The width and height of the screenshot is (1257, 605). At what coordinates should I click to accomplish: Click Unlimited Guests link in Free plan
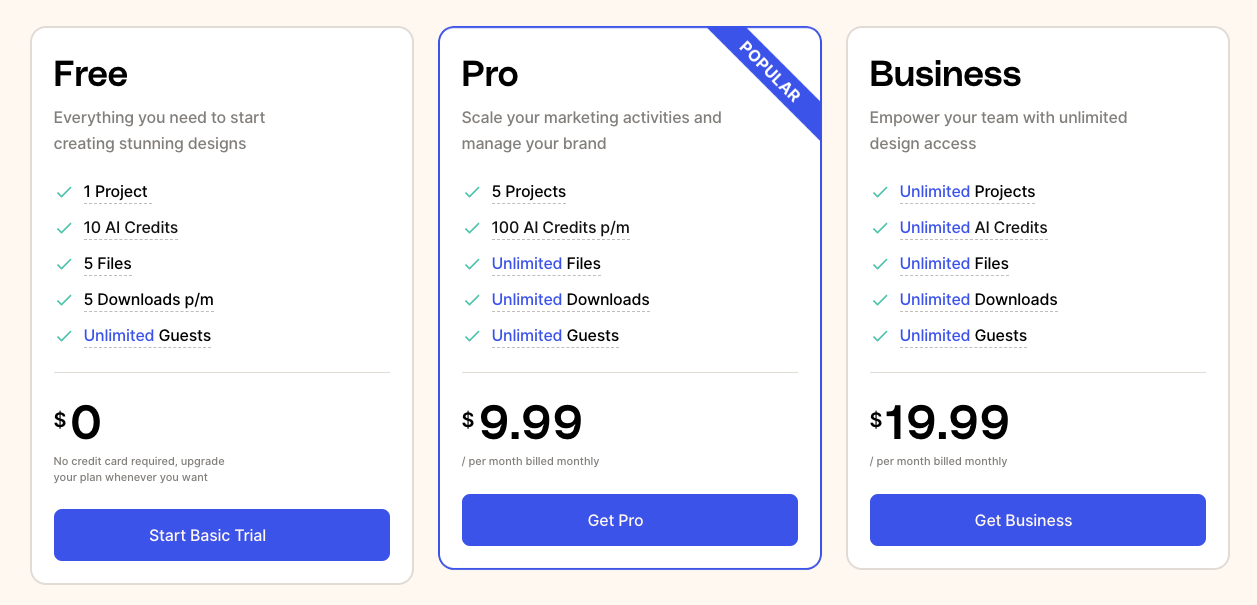pos(147,336)
